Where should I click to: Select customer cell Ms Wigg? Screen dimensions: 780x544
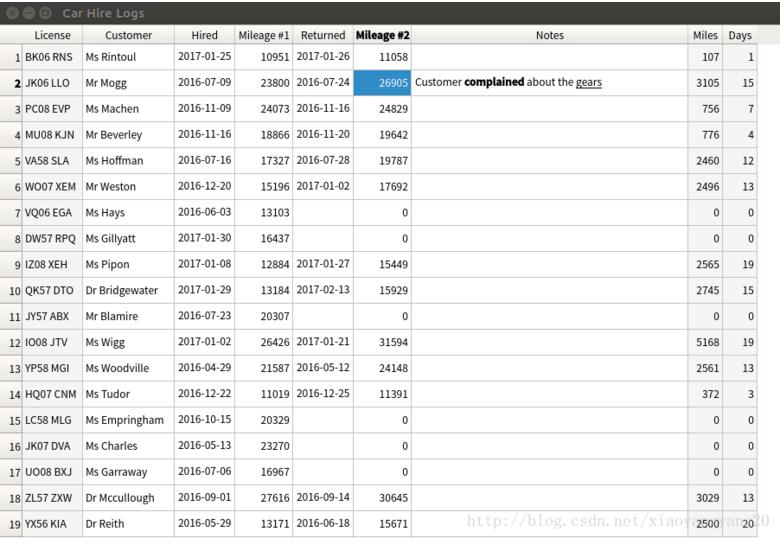[128, 342]
